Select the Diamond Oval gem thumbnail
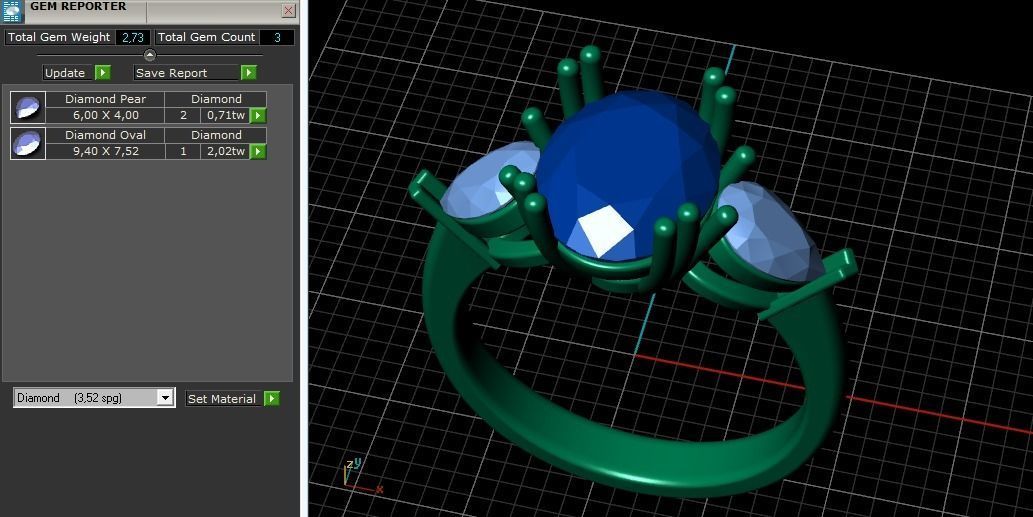Screen dimensions: 1033x517 [x=28, y=143]
